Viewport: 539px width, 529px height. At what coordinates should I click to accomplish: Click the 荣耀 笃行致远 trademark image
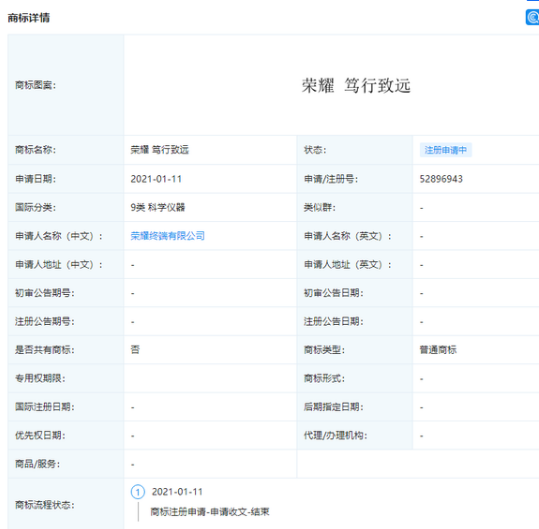pyautogui.click(x=356, y=85)
